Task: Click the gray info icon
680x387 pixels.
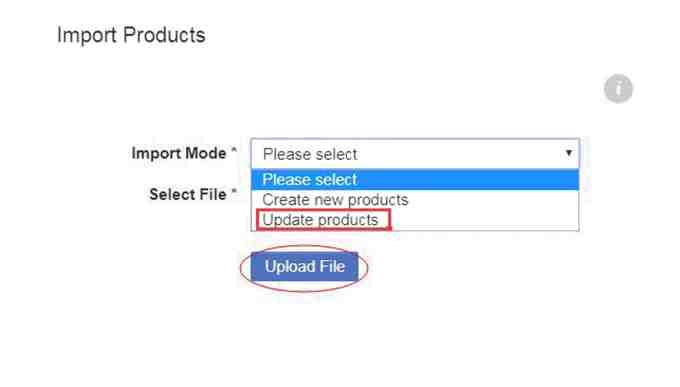Action: tap(618, 89)
